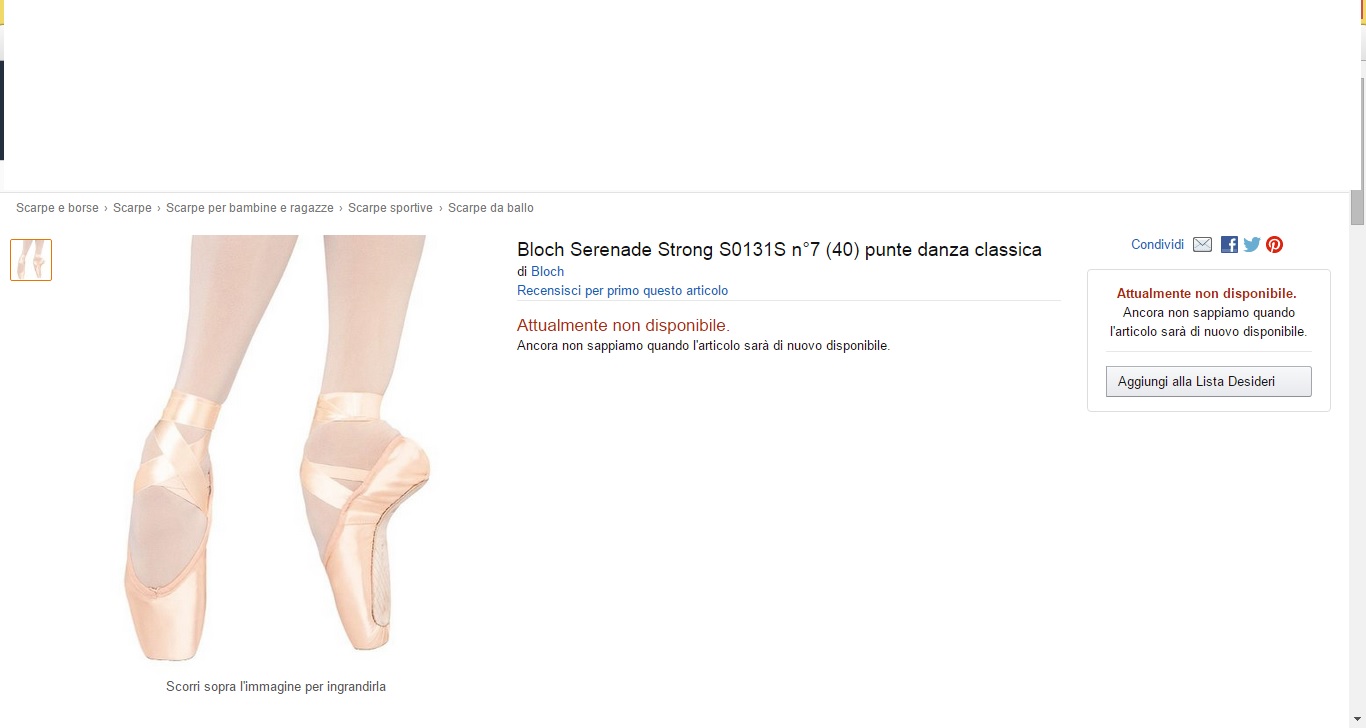This screenshot has height=728, width=1366.
Task: Share this item on Facebook
Action: click(1229, 244)
